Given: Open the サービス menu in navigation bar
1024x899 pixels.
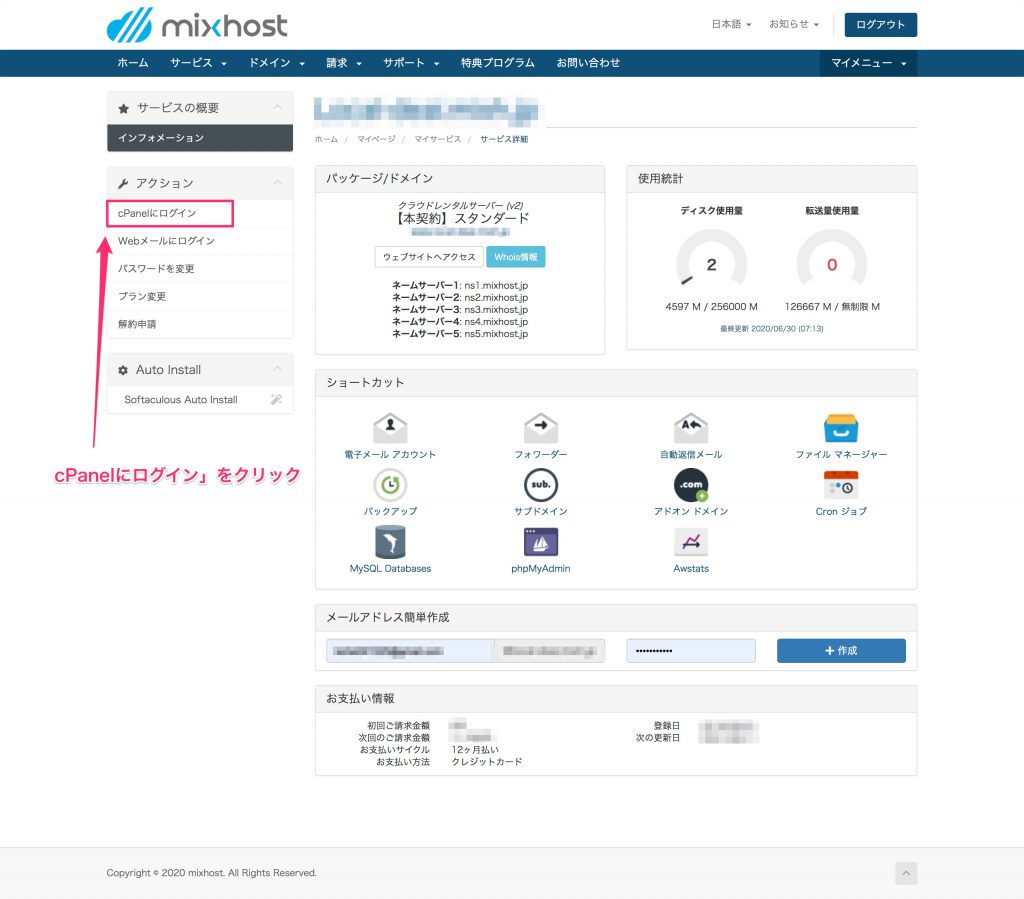Looking at the screenshot, I should pos(198,63).
